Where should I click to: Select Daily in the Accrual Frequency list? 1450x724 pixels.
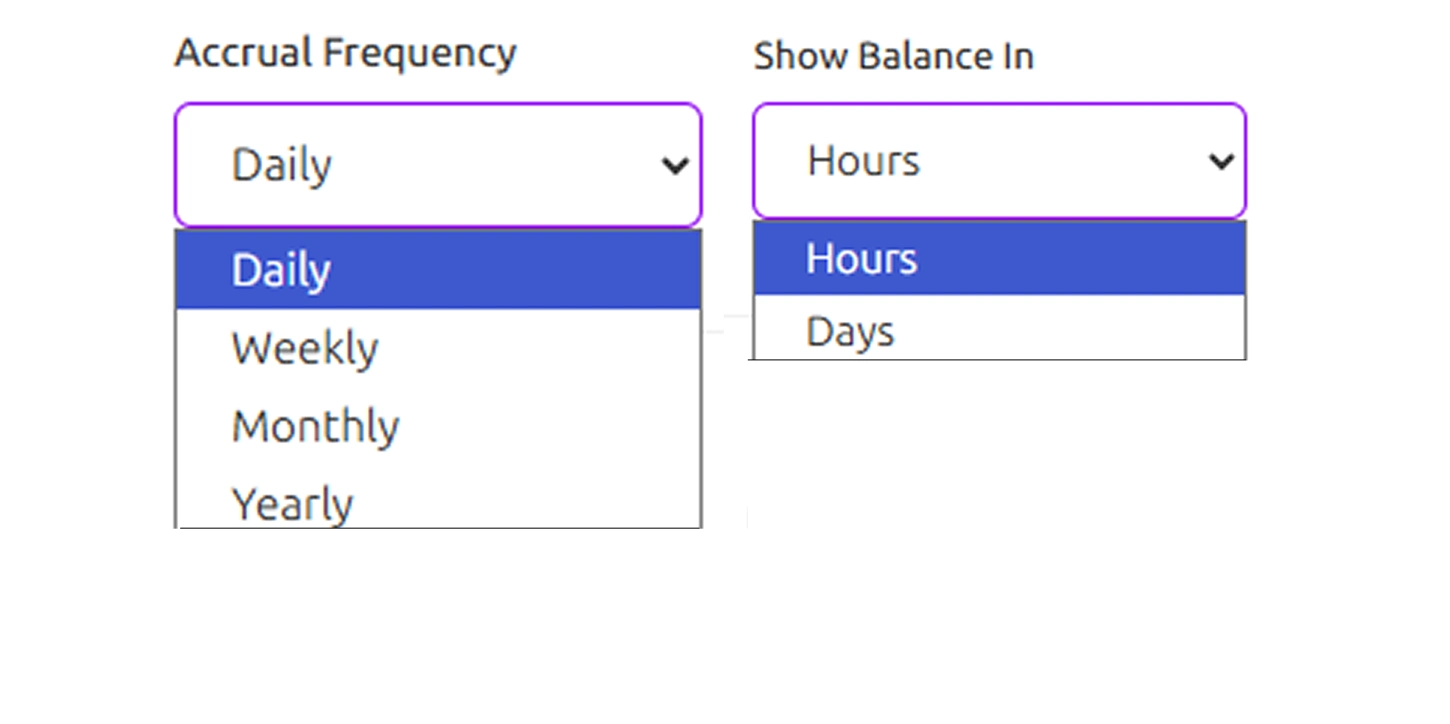point(437,270)
